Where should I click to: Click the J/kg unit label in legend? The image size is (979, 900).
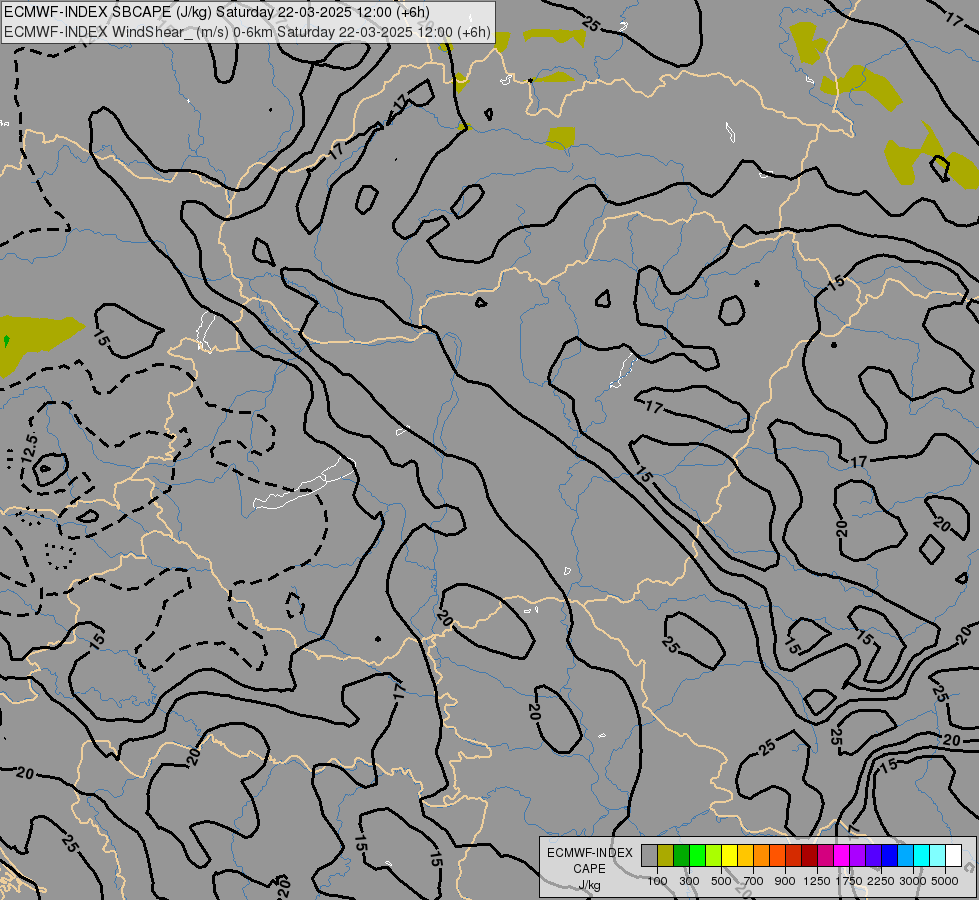pyautogui.click(x=589, y=885)
